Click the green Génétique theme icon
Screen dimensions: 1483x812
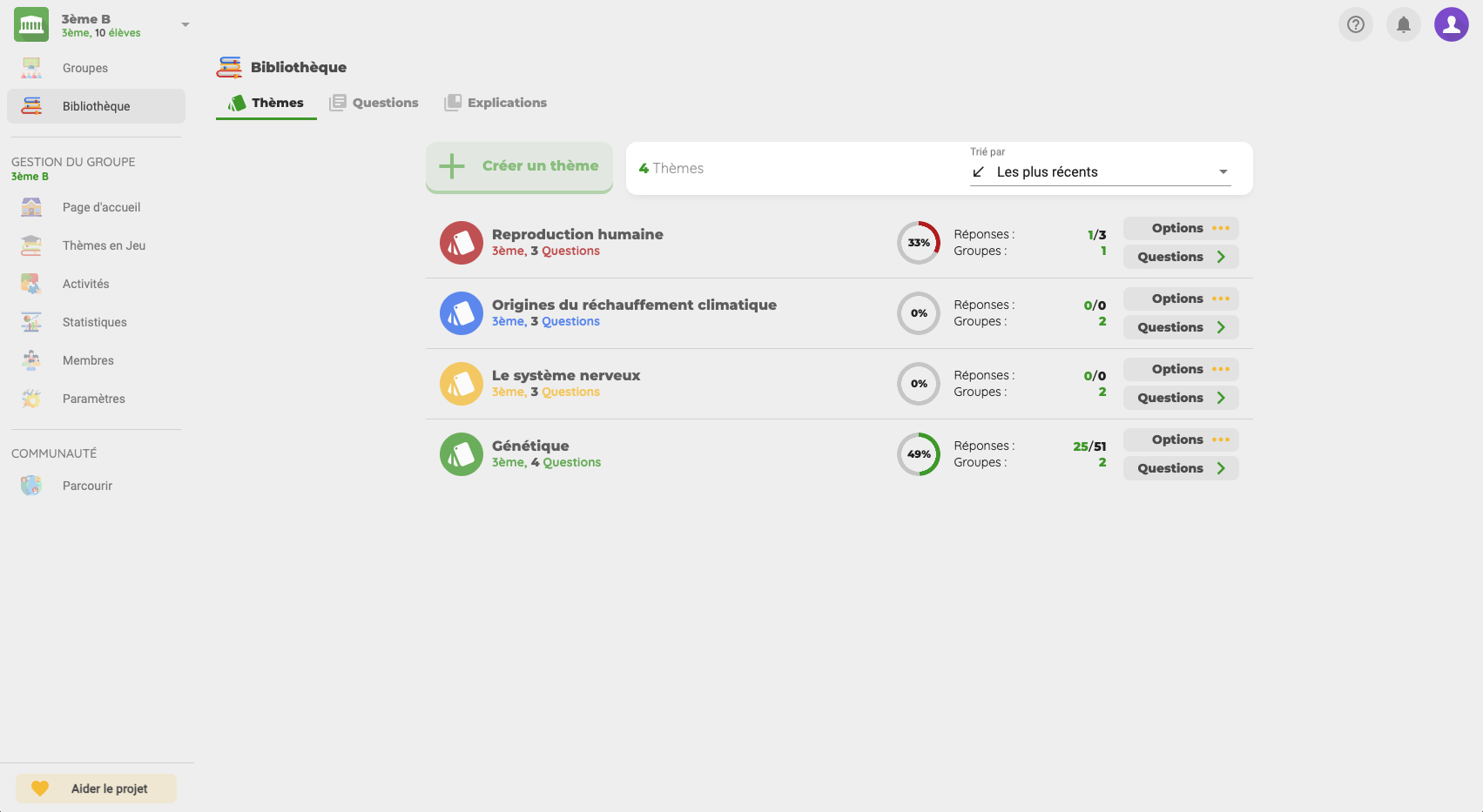461,454
